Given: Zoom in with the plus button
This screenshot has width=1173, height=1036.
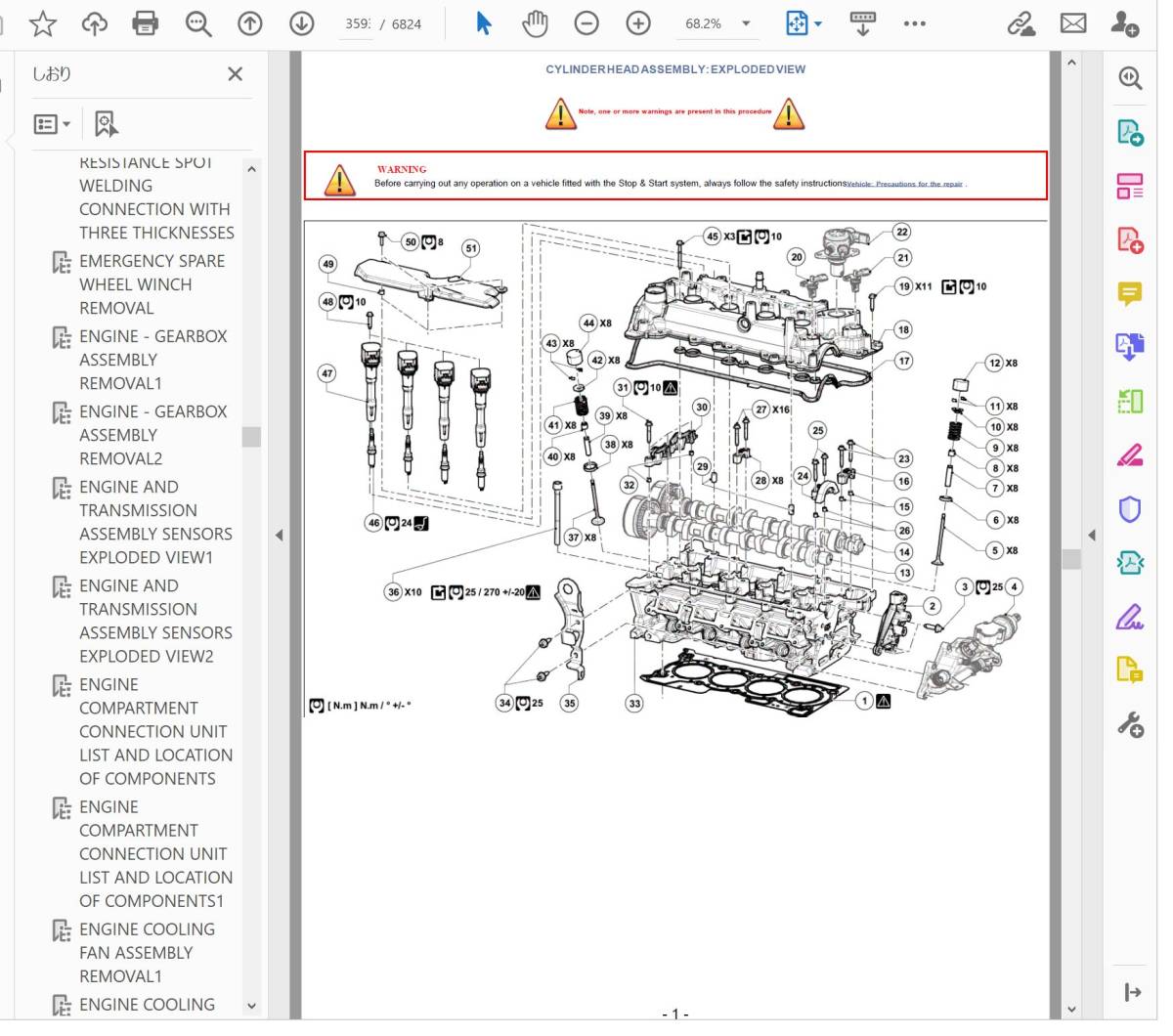Looking at the screenshot, I should pyautogui.click(x=638, y=23).
